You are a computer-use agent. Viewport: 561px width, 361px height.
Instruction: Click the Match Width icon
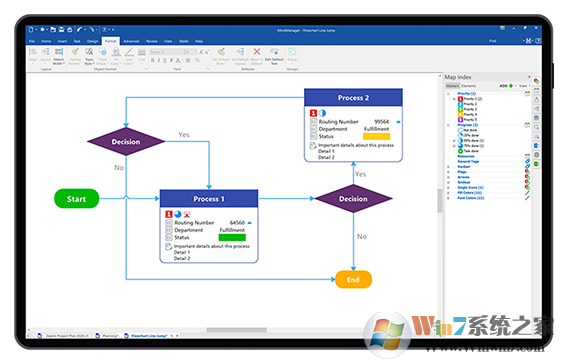pos(59,52)
